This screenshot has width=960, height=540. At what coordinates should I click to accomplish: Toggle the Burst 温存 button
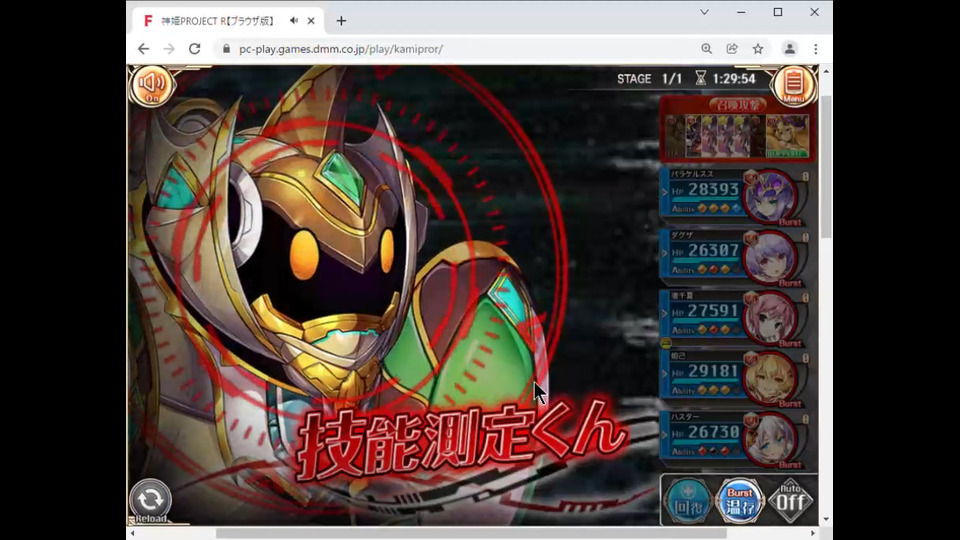click(740, 501)
